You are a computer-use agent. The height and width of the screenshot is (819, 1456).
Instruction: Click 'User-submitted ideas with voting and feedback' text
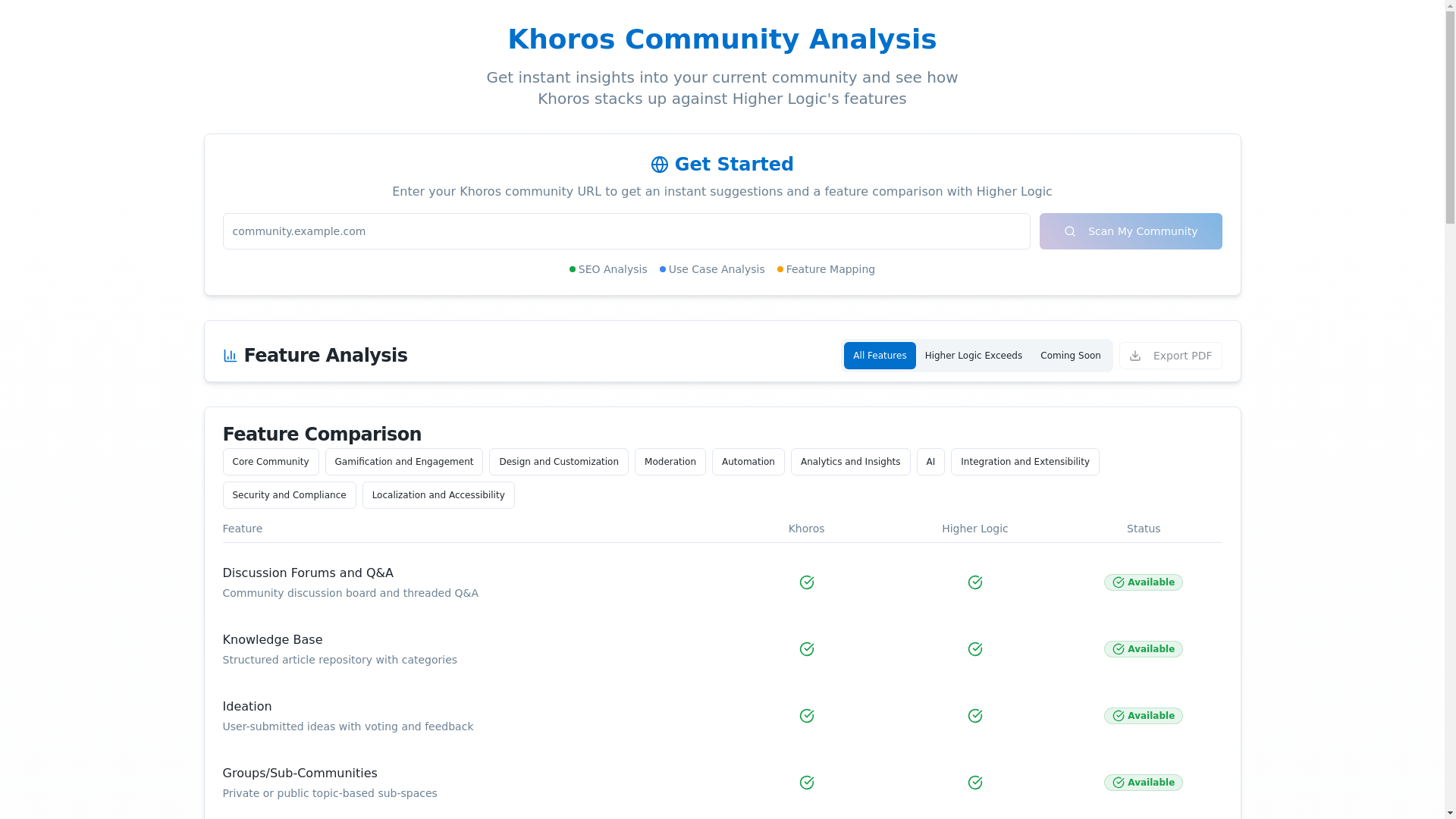pos(348,726)
